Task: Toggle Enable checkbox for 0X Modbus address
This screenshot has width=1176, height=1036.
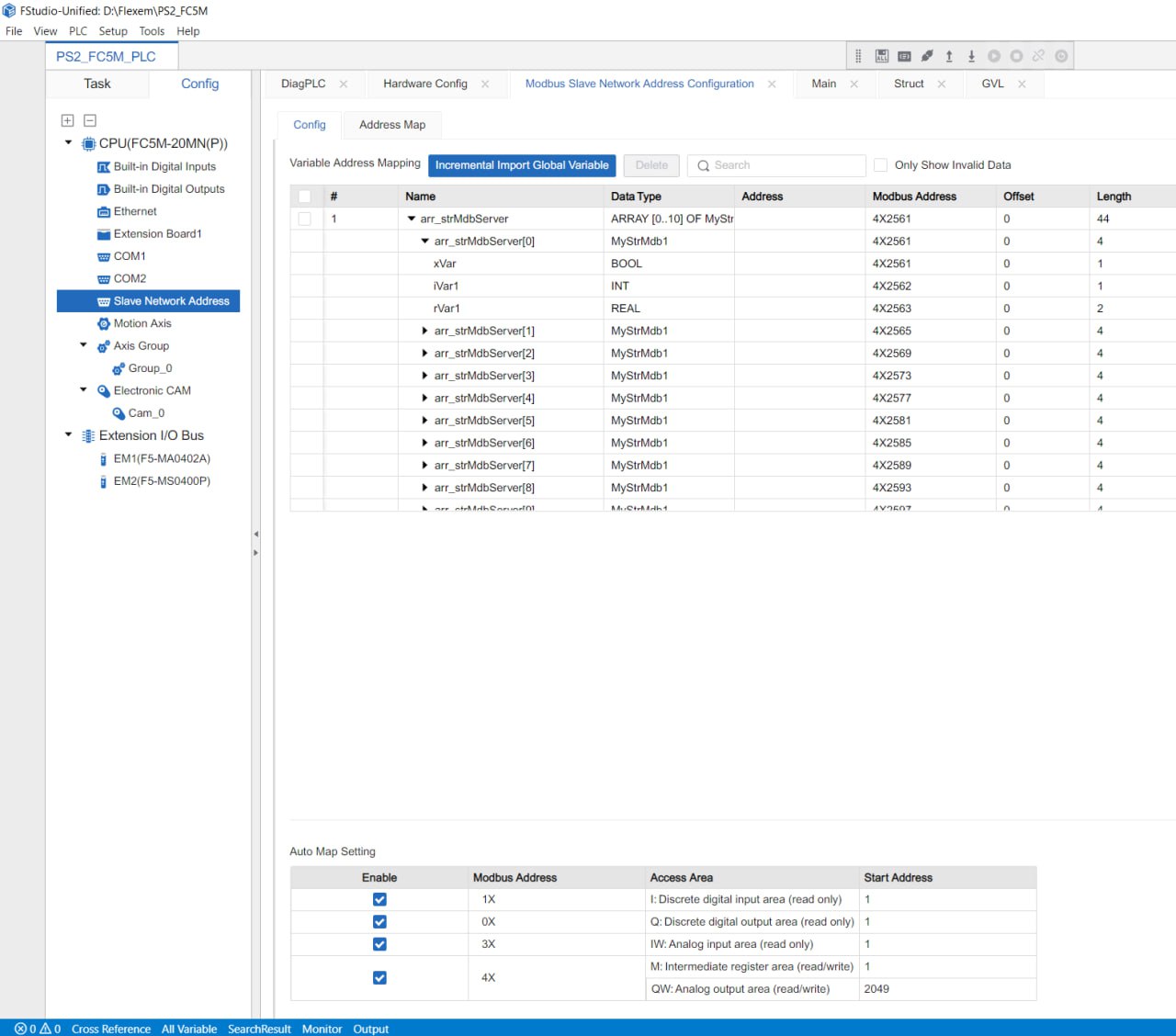Action: (x=379, y=921)
